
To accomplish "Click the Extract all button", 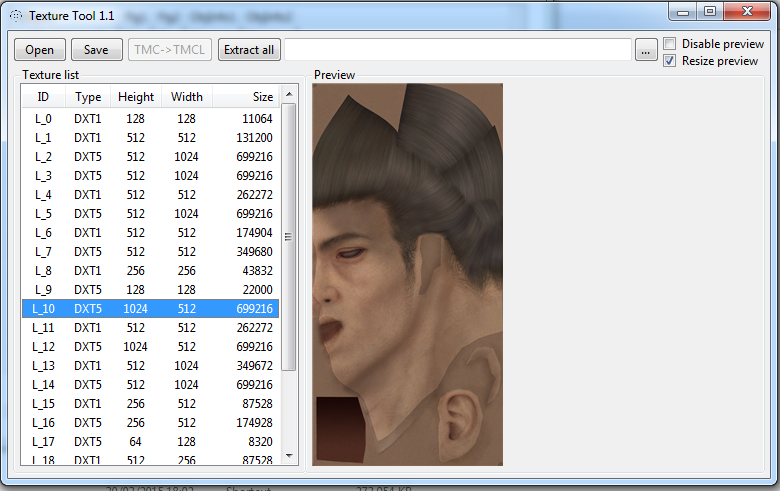I will [249, 50].
